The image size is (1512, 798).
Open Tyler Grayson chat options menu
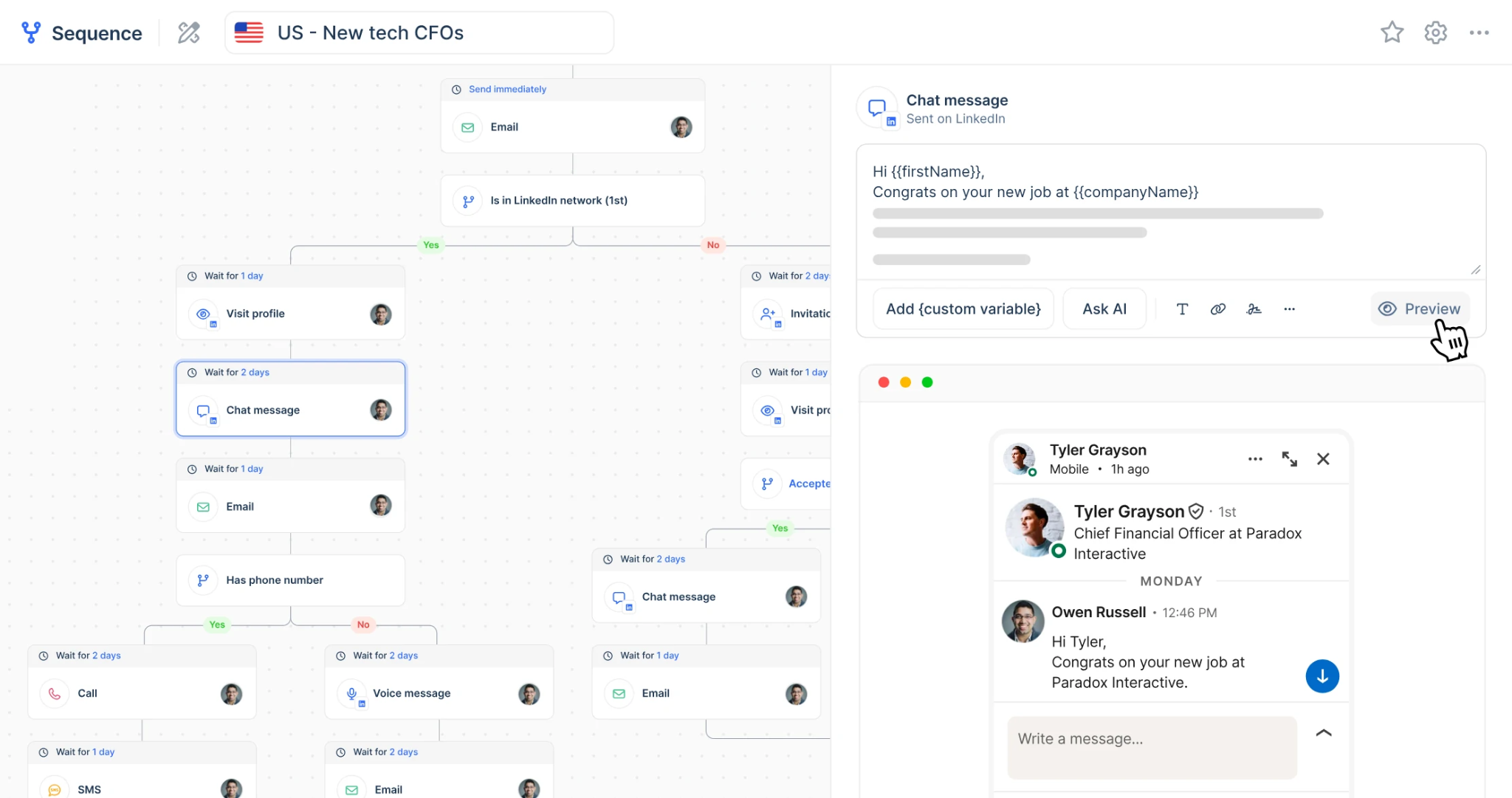click(x=1255, y=459)
